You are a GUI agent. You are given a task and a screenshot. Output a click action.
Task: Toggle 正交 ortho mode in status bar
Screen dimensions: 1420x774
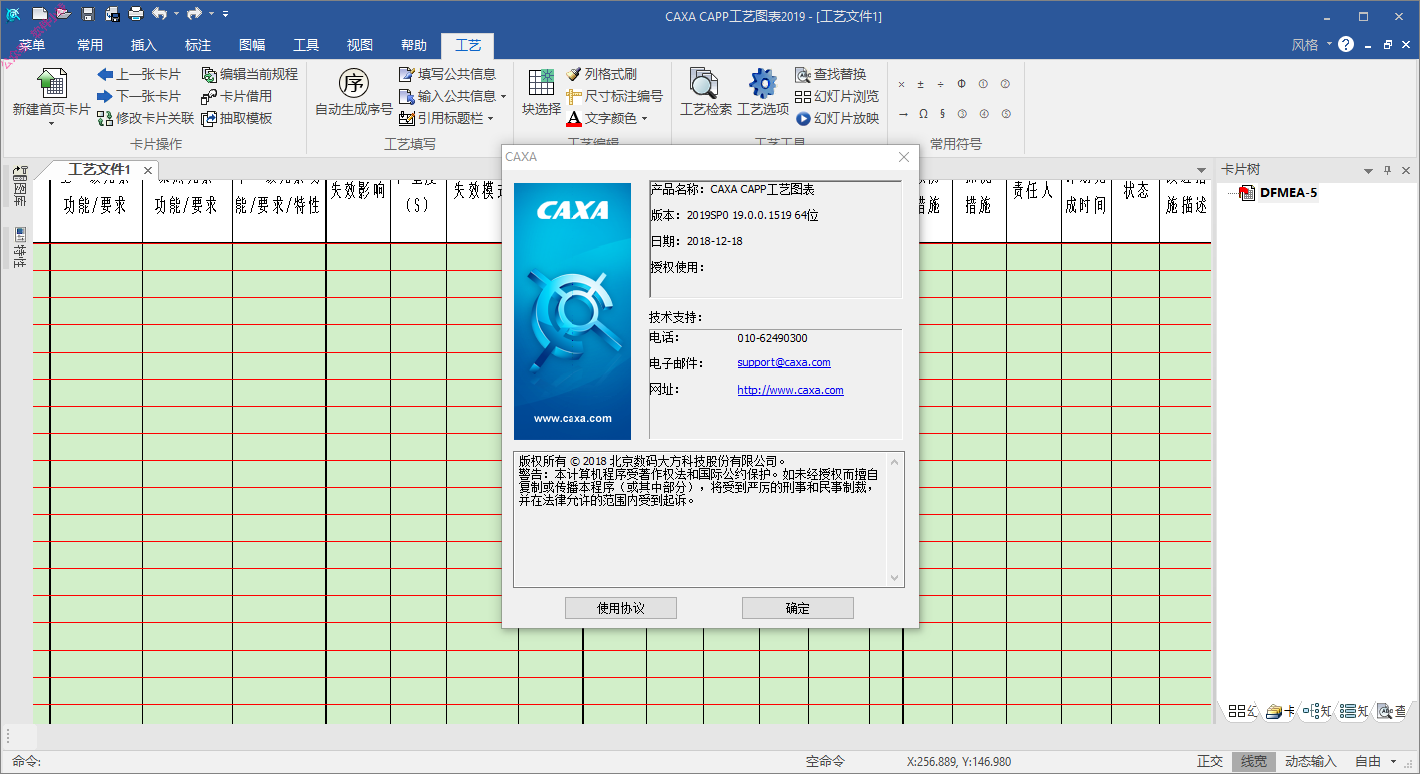1210,761
